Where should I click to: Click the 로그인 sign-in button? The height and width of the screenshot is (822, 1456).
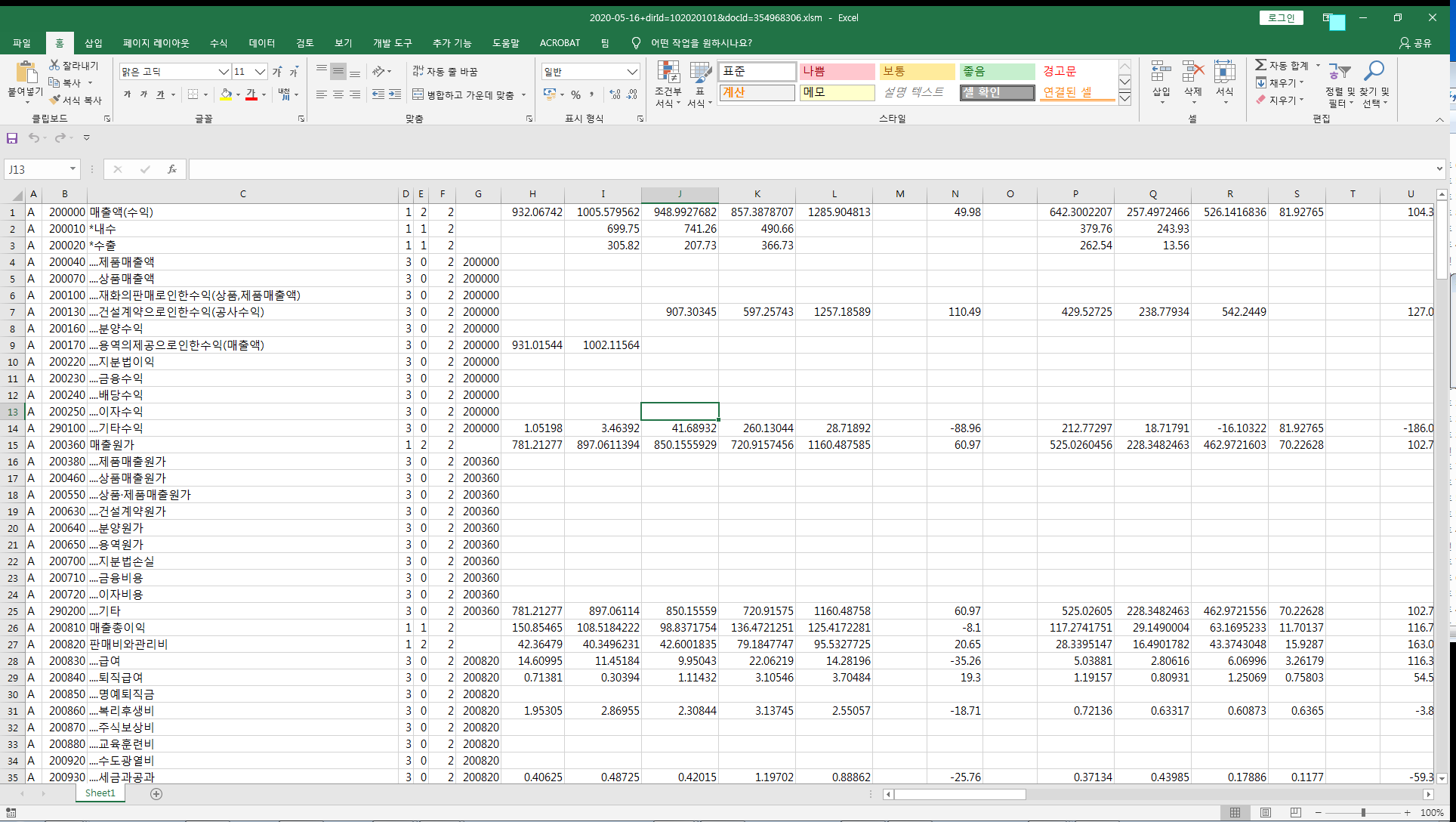pos(1281,17)
